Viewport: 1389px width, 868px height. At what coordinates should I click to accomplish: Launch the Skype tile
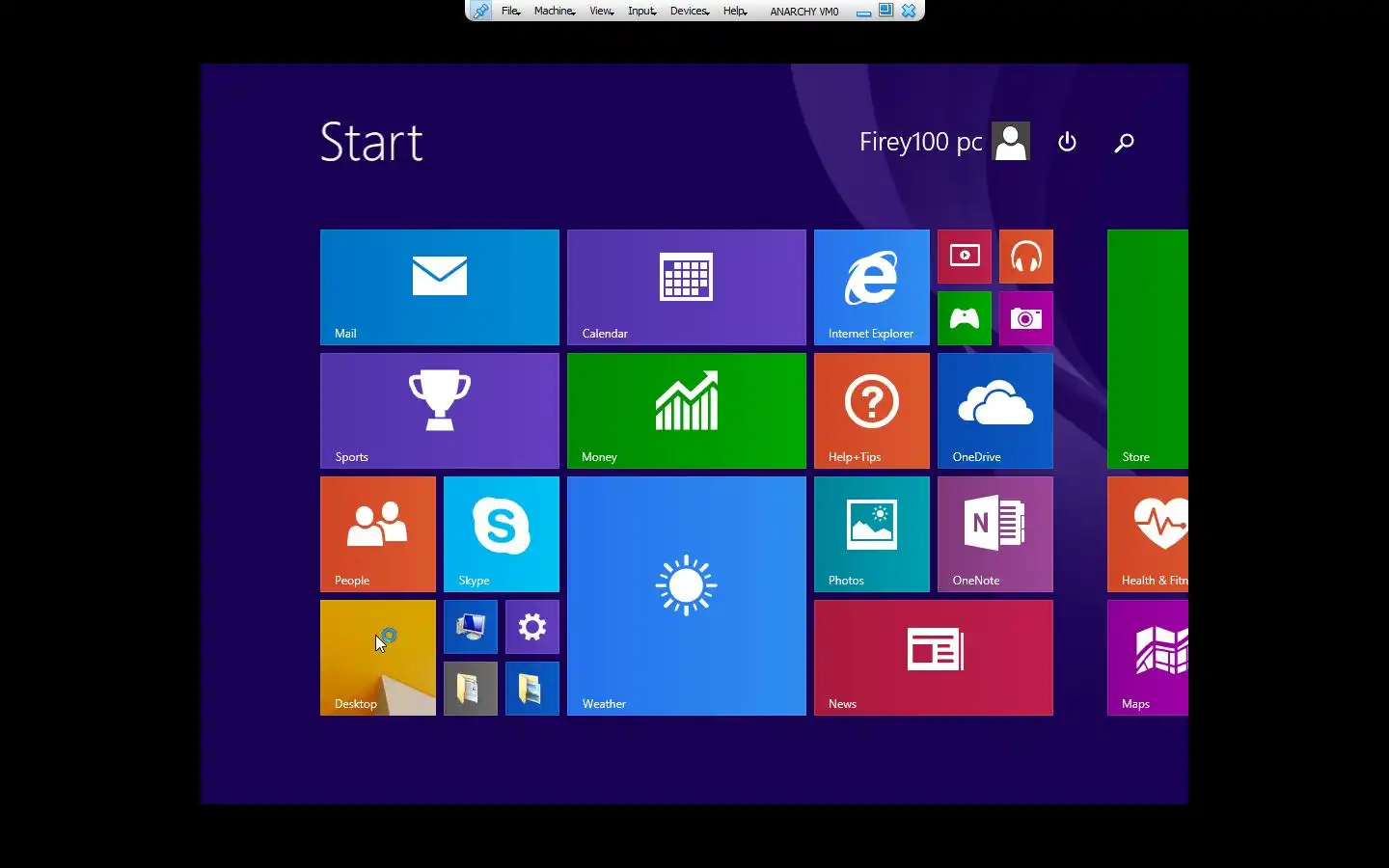coord(502,534)
